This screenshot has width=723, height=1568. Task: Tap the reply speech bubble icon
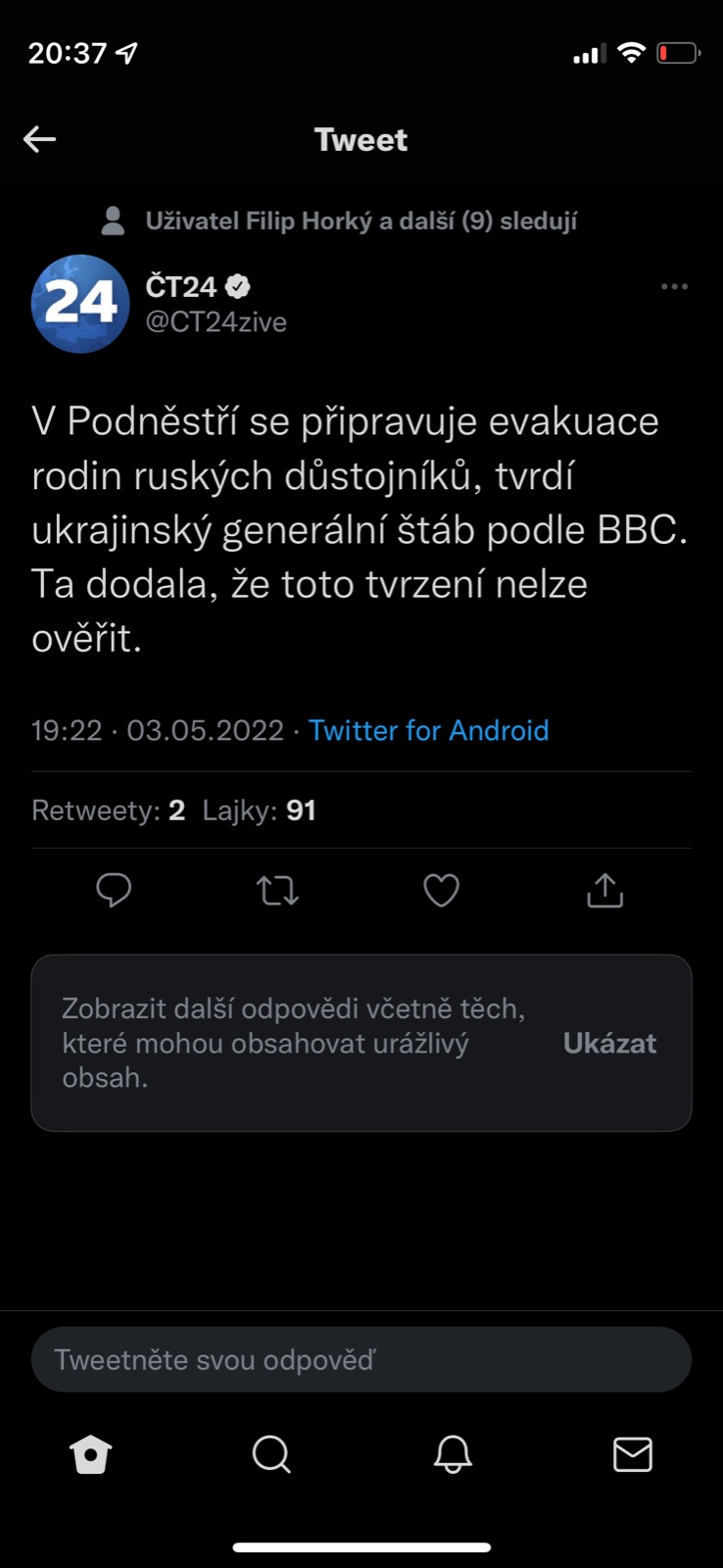tap(114, 890)
